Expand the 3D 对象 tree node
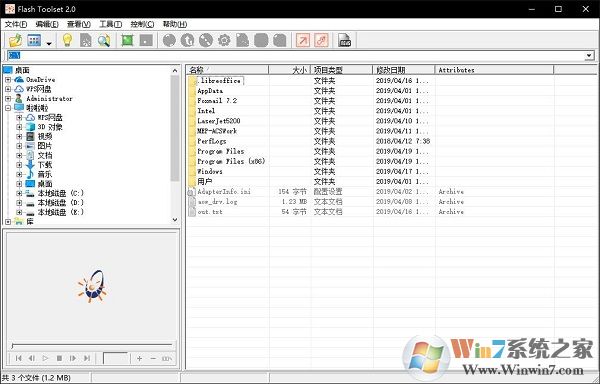Image resolution: width=600 pixels, height=384 pixels. pos(19,127)
